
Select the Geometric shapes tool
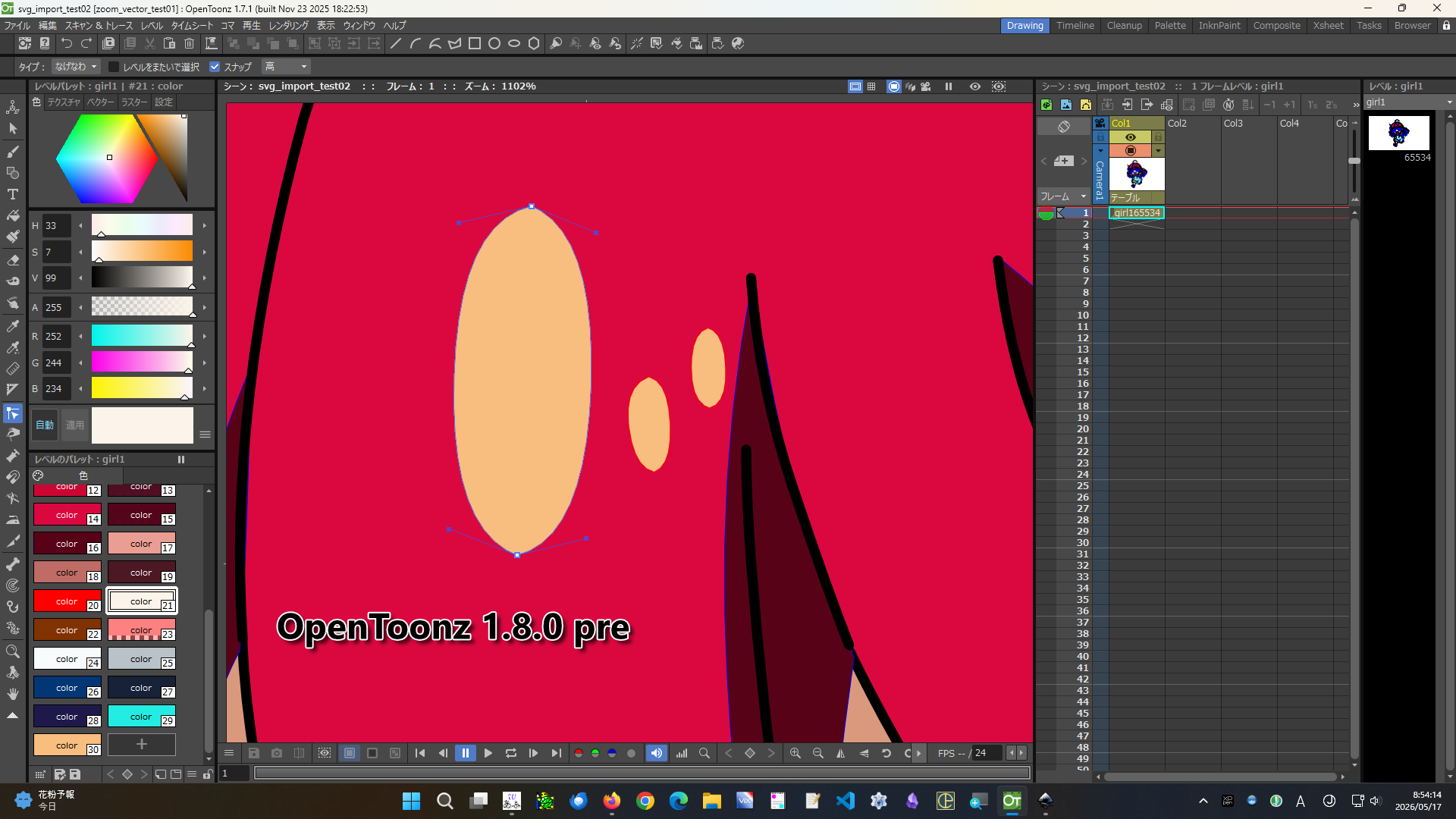click(x=13, y=173)
